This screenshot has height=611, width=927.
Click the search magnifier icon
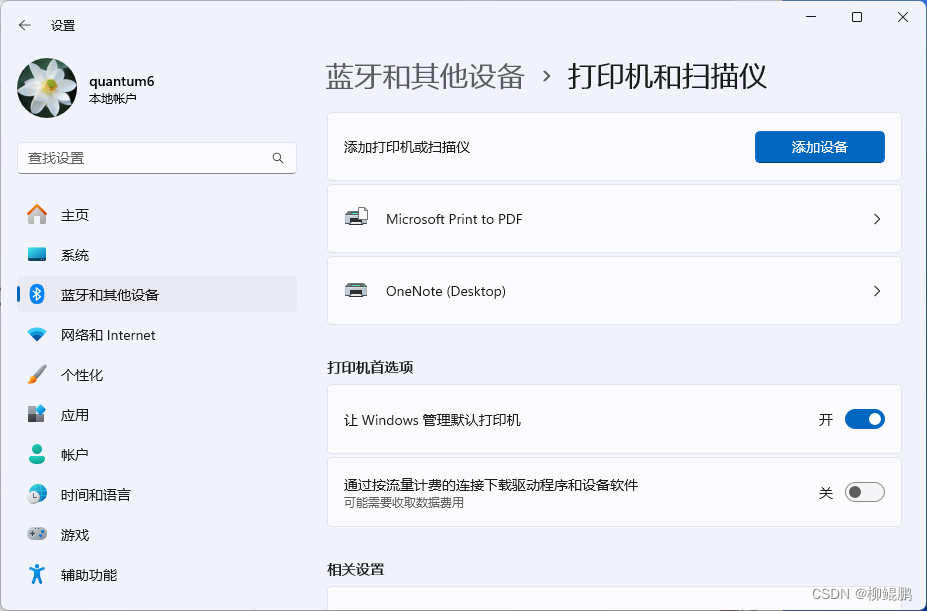278,158
